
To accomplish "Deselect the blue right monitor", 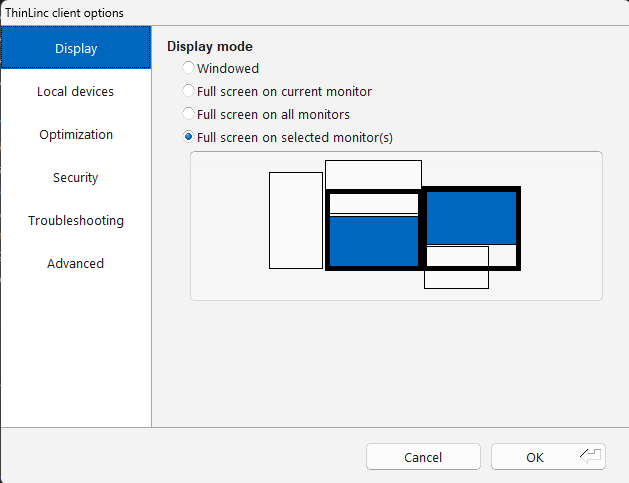I will coord(471,218).
